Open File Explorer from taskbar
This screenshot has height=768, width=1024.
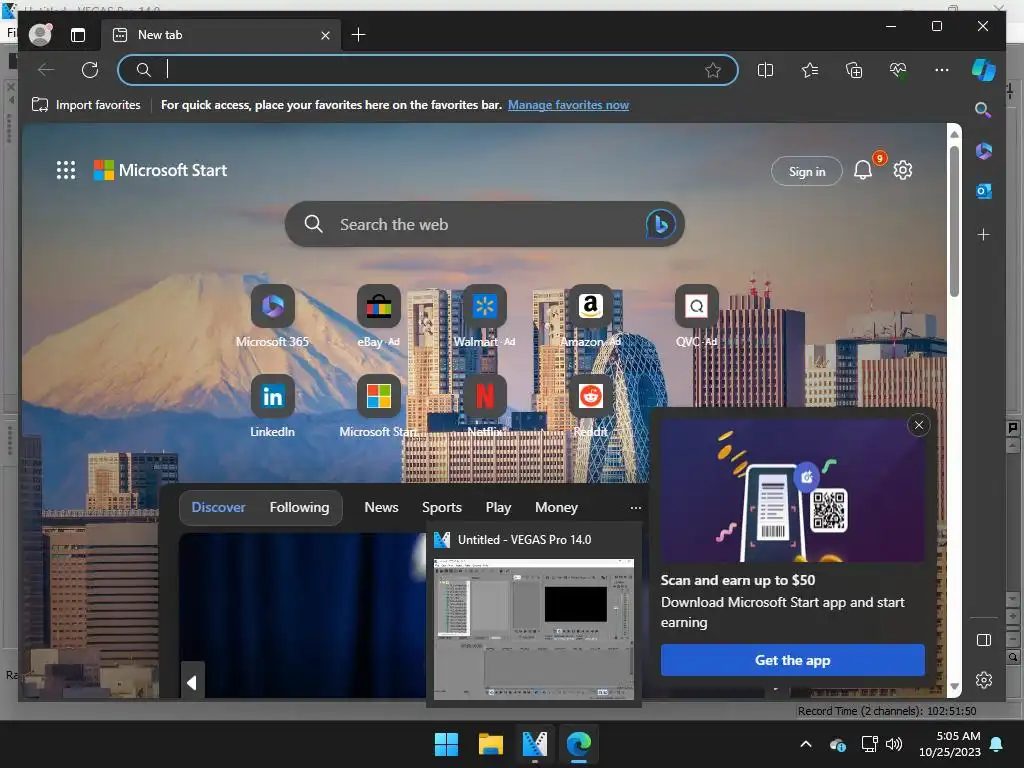(490, 744)
